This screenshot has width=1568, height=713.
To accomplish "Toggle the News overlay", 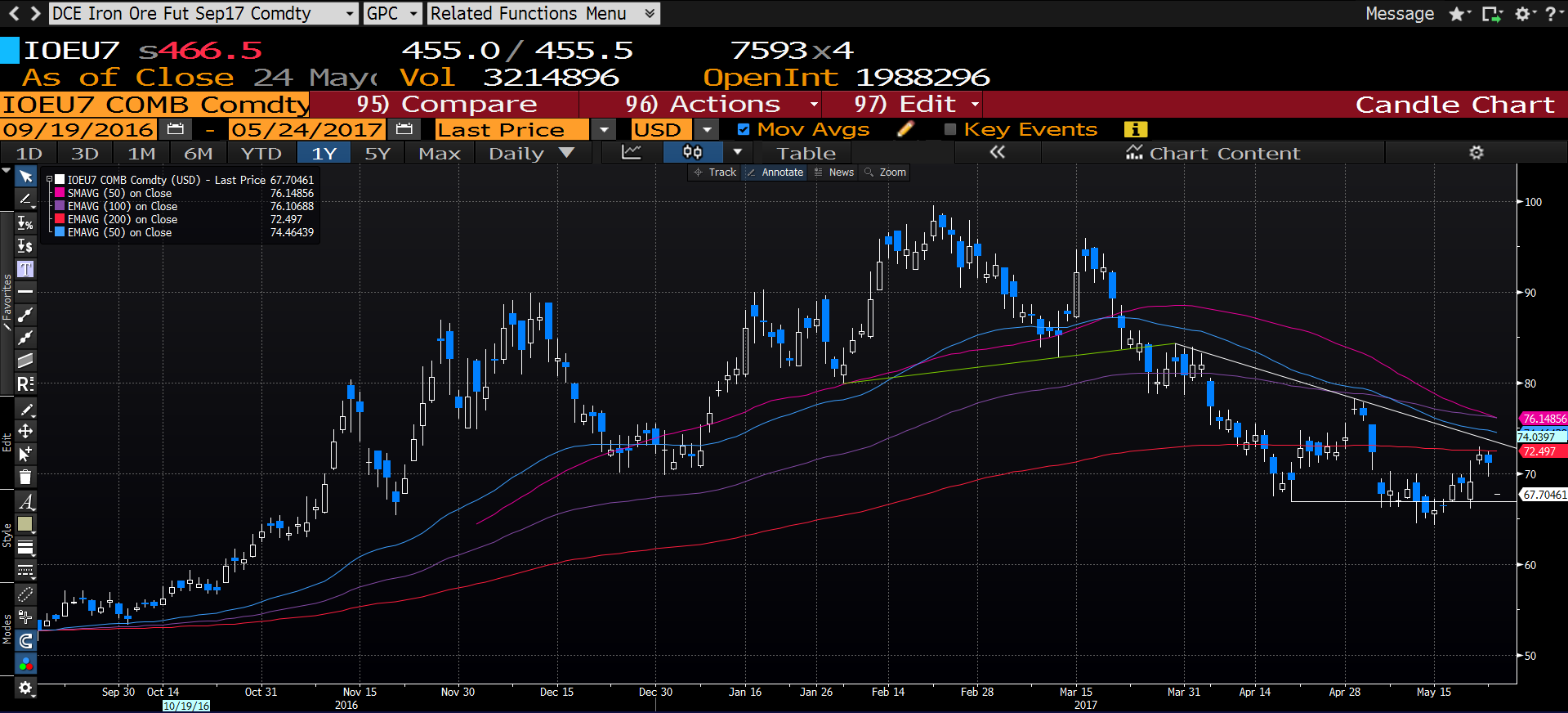I will [x=833, y=173].
